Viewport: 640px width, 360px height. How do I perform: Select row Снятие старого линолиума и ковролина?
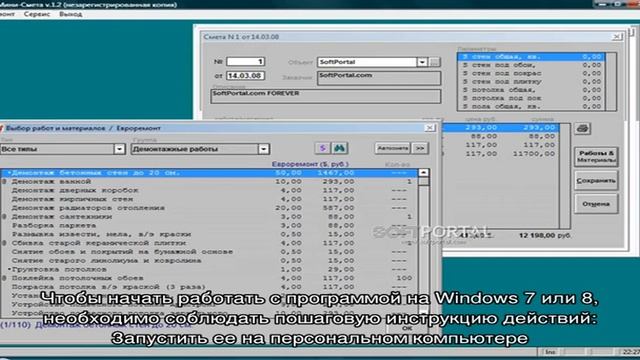209,261
